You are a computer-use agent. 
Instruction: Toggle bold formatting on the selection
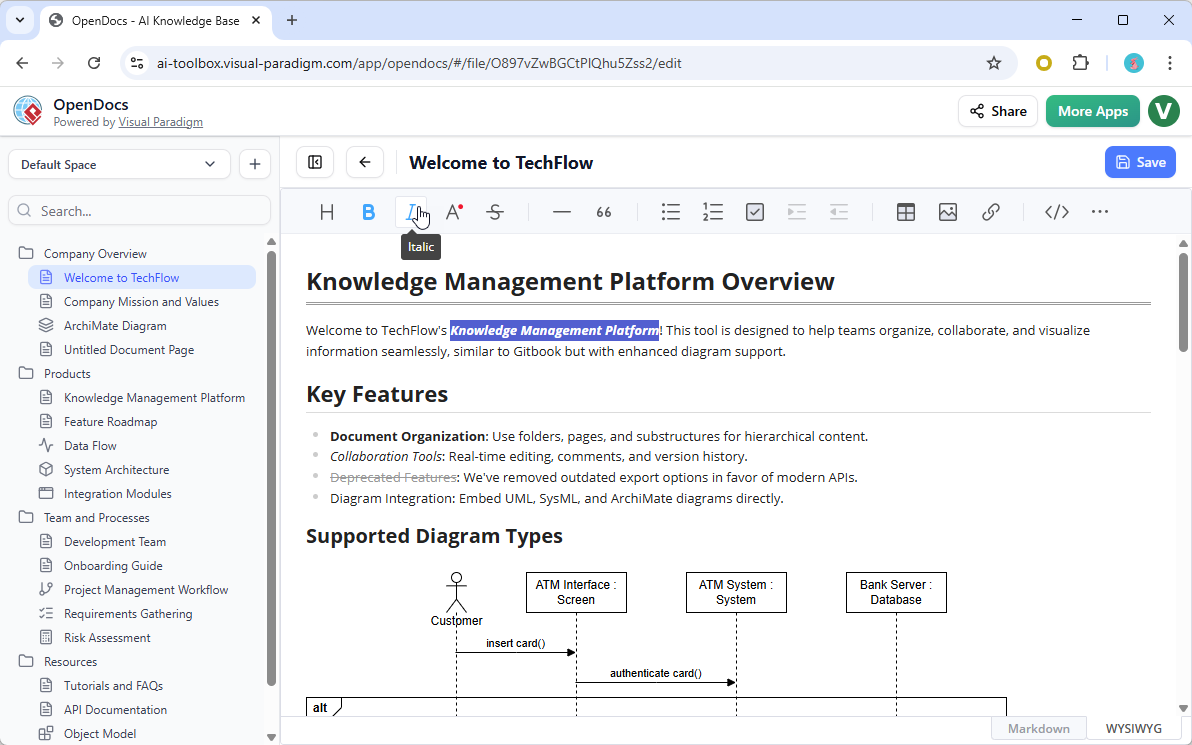(x=368, y=212)
